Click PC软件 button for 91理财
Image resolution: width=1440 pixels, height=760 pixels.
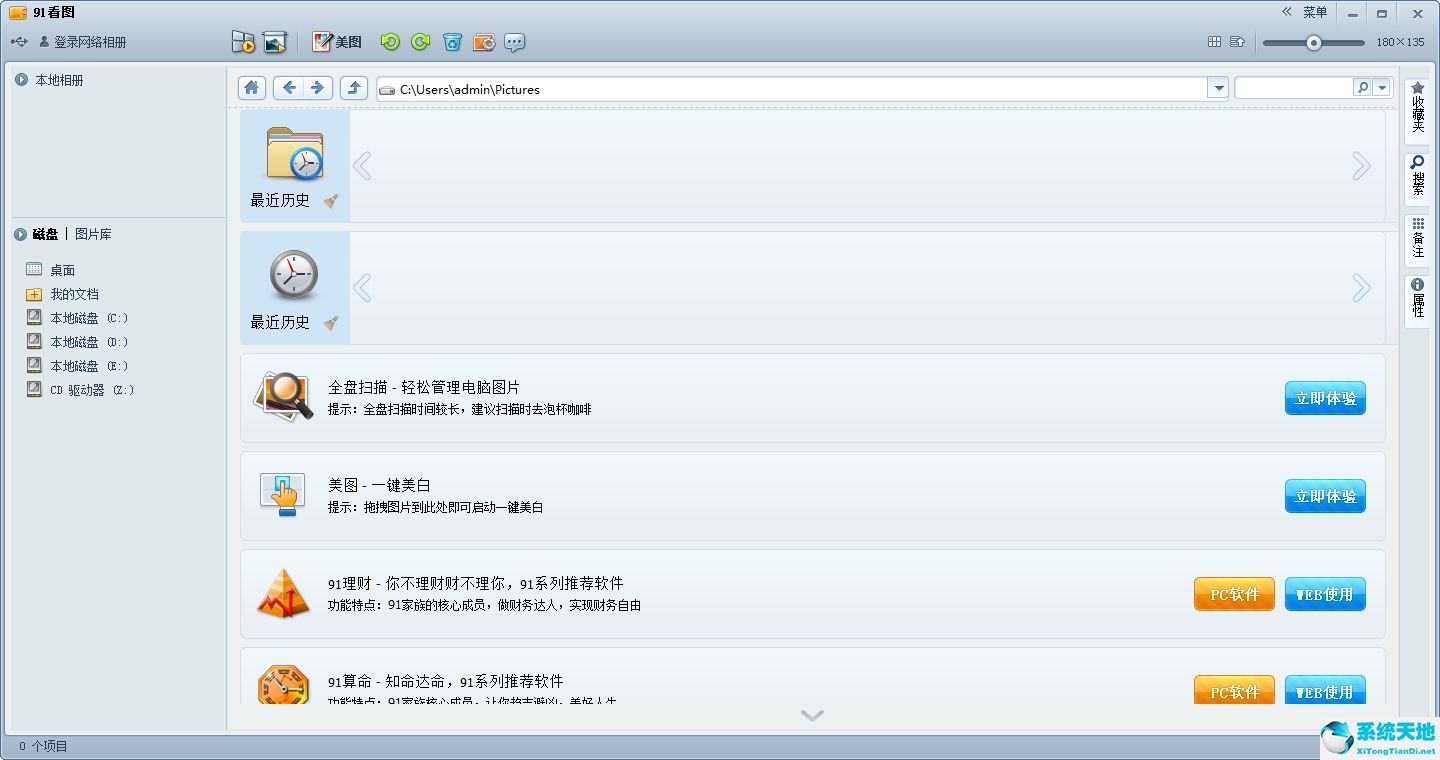click(1234, 594)
